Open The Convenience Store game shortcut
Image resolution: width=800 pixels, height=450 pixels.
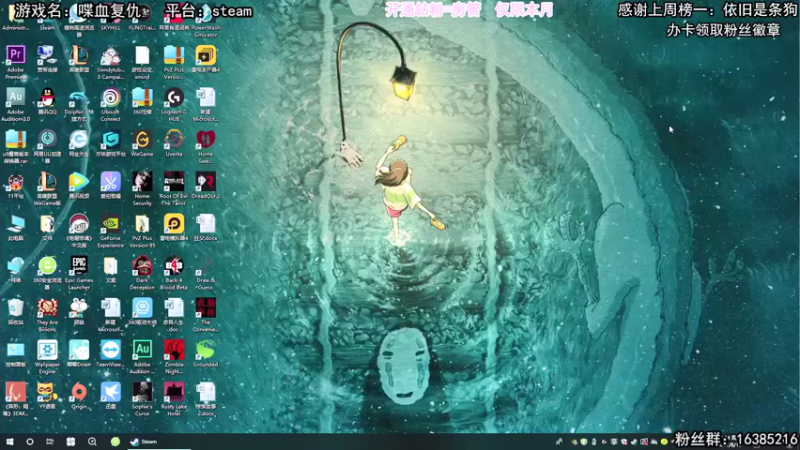pyautogui.click(x=206, y=314)
